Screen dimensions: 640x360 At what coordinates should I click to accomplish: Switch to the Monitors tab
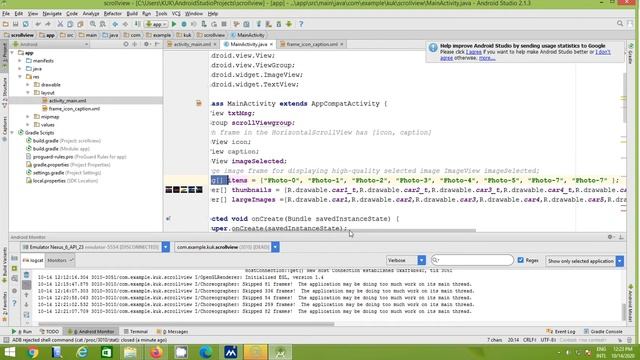click(x=60, y=260)
